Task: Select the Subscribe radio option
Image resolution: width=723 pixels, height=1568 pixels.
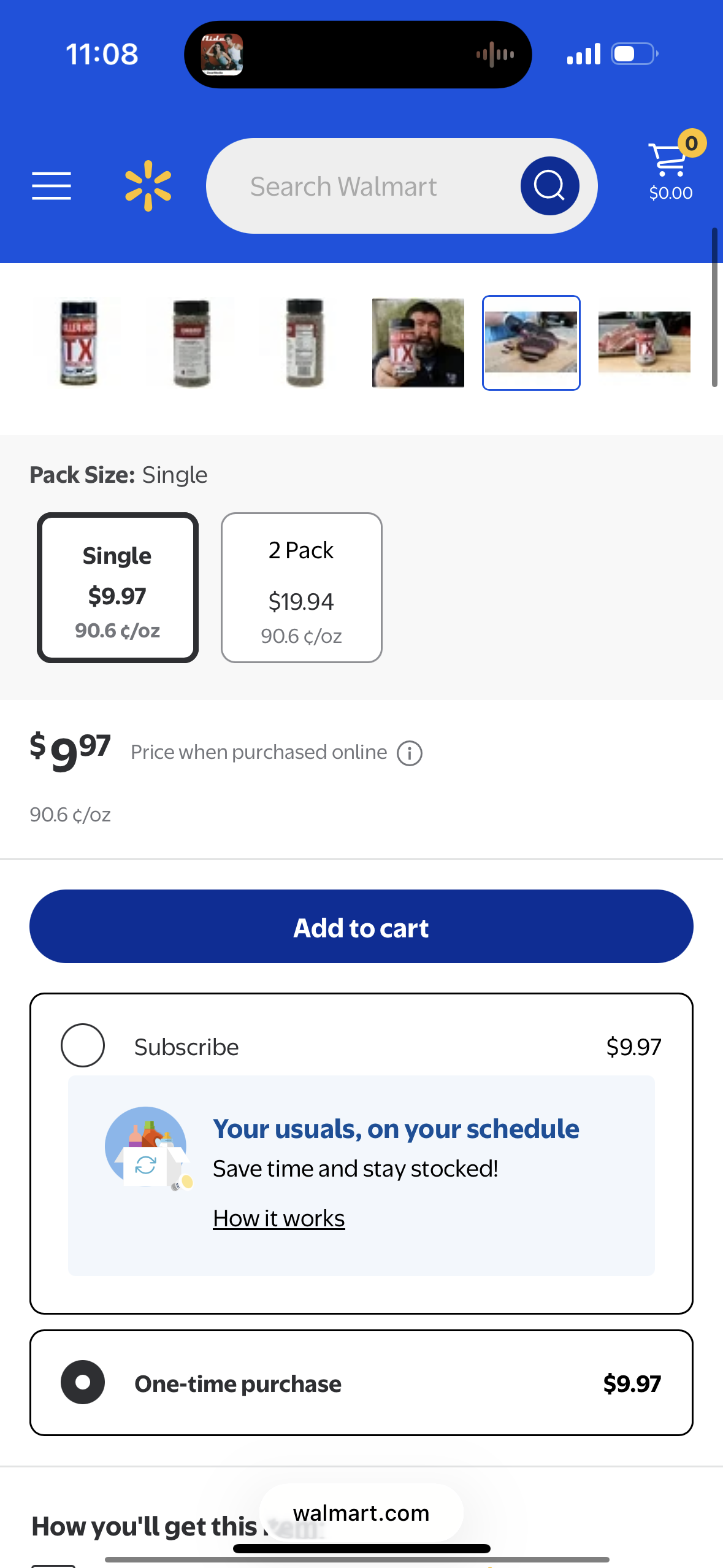Action: click(83, 1045)
